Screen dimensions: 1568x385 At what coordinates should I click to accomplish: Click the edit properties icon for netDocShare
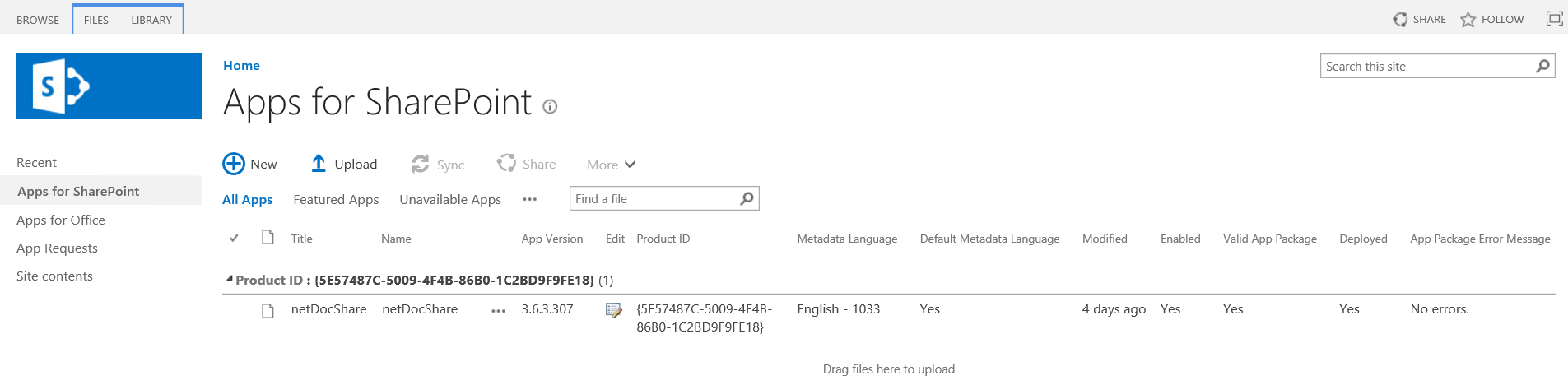coord(613,310)
